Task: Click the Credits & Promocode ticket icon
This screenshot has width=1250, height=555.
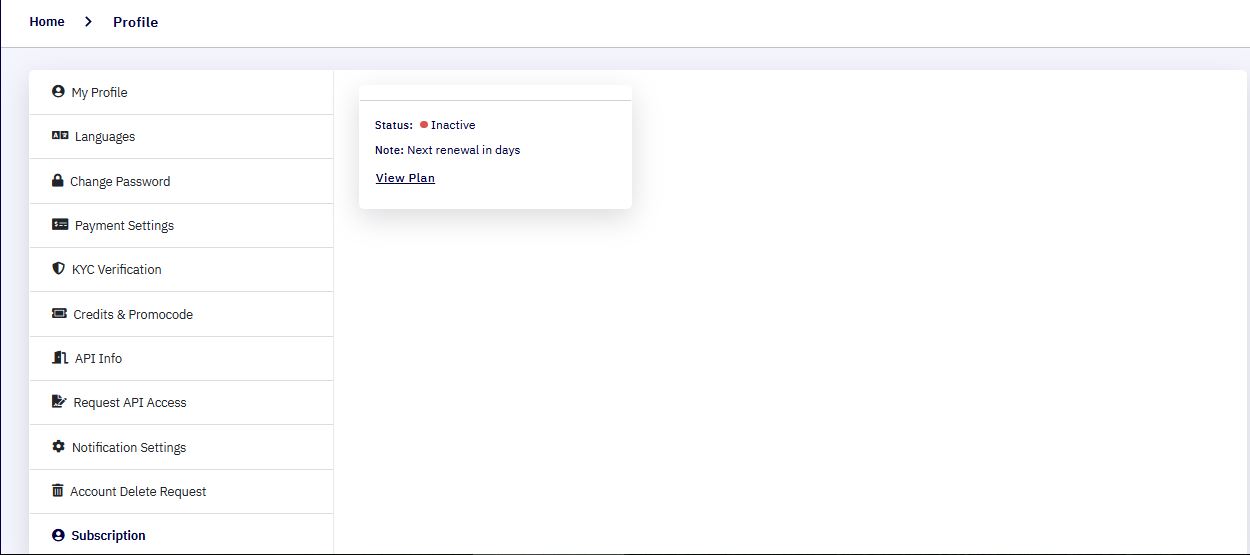Action: 59,314
